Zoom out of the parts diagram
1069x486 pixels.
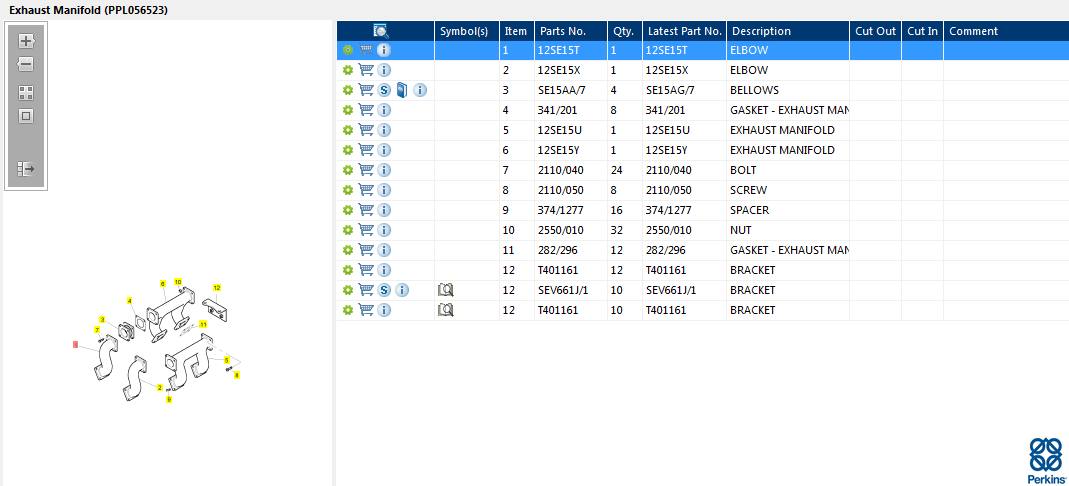click(x=26, y=65)
